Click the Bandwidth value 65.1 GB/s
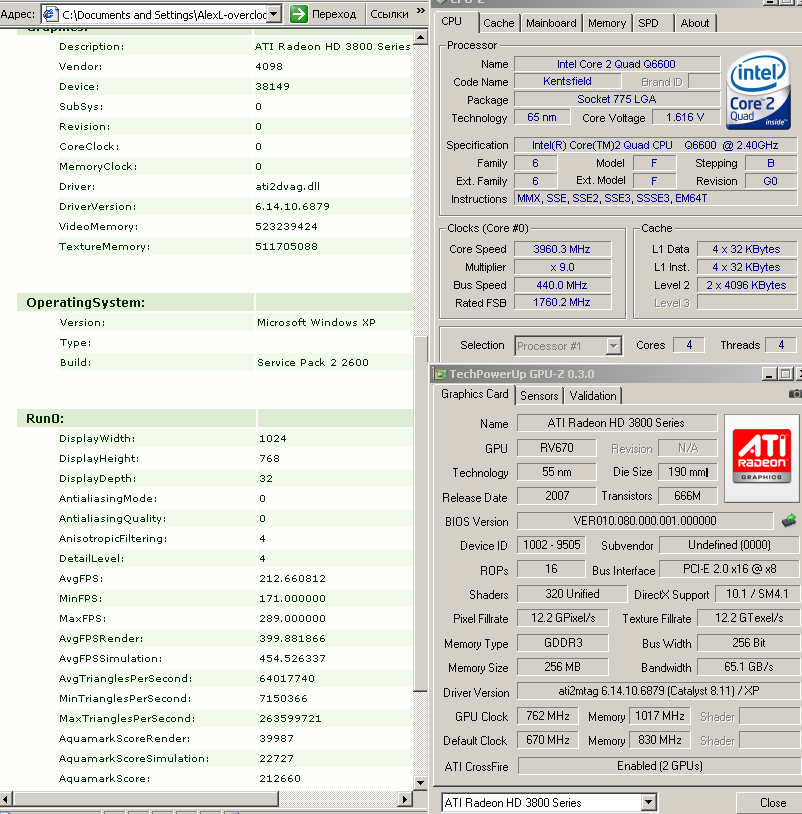This screenshot has height=814, width=802. pyautogui.click(x=749, y=667)
